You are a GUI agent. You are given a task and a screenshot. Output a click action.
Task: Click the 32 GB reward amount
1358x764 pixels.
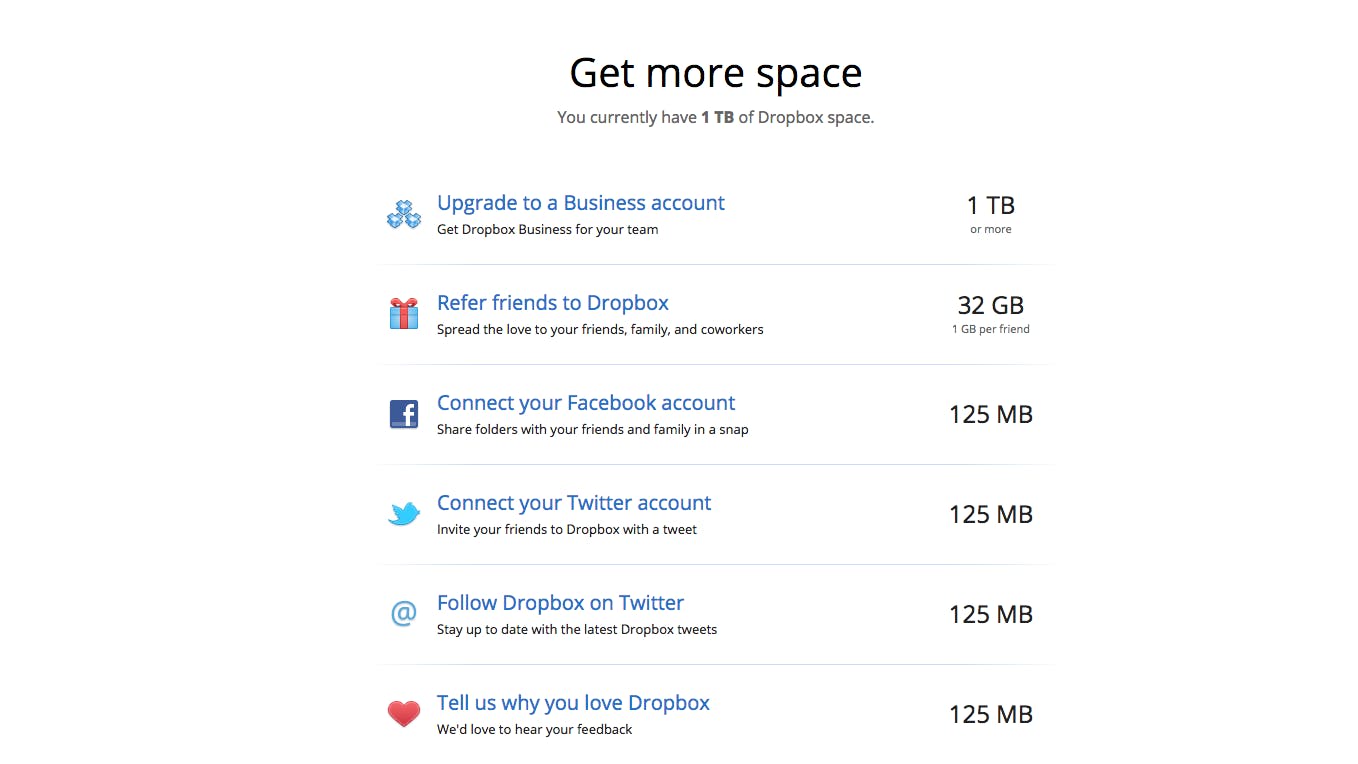click(990, 305)
